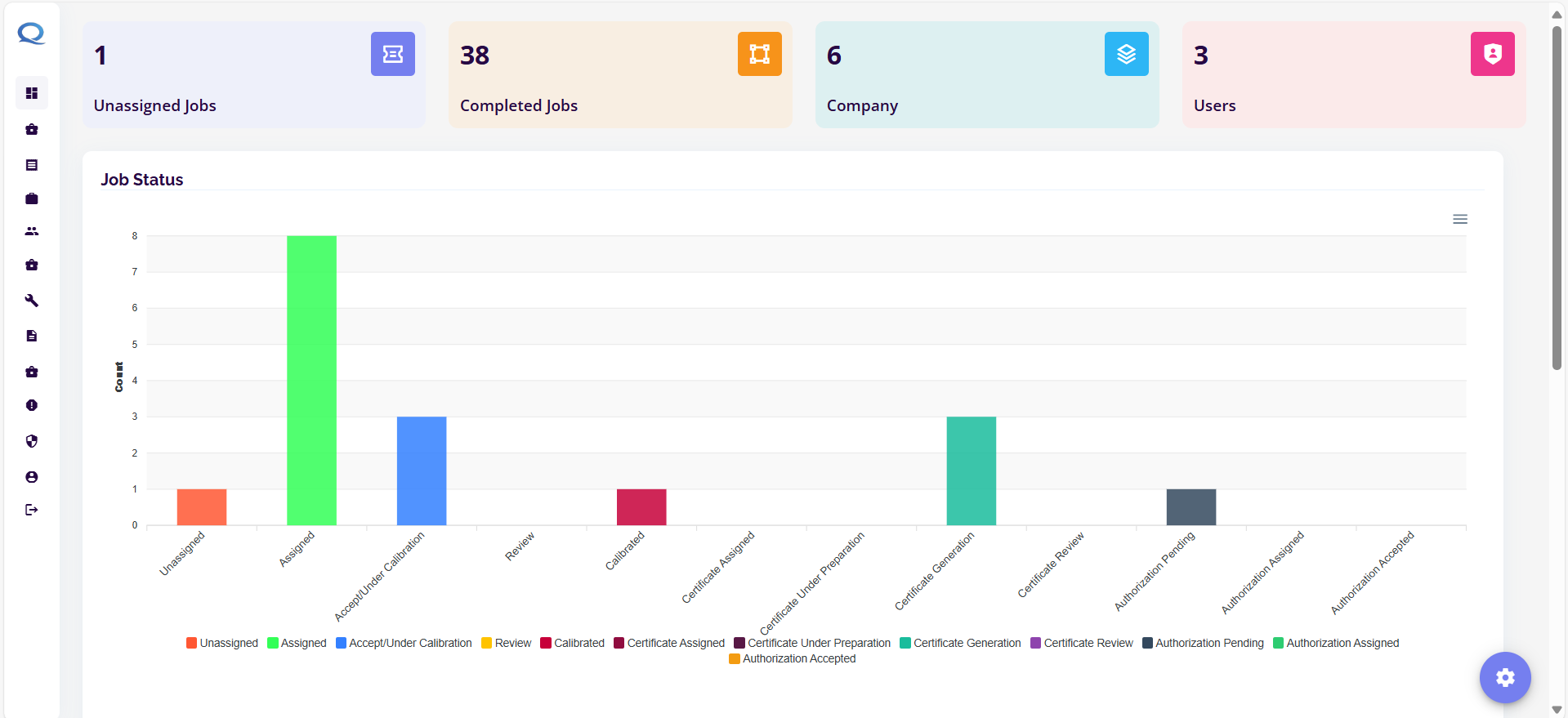Click the logout icon in sidebar
This screenshot has width=1568, height=718.
[x=32, y=510]
